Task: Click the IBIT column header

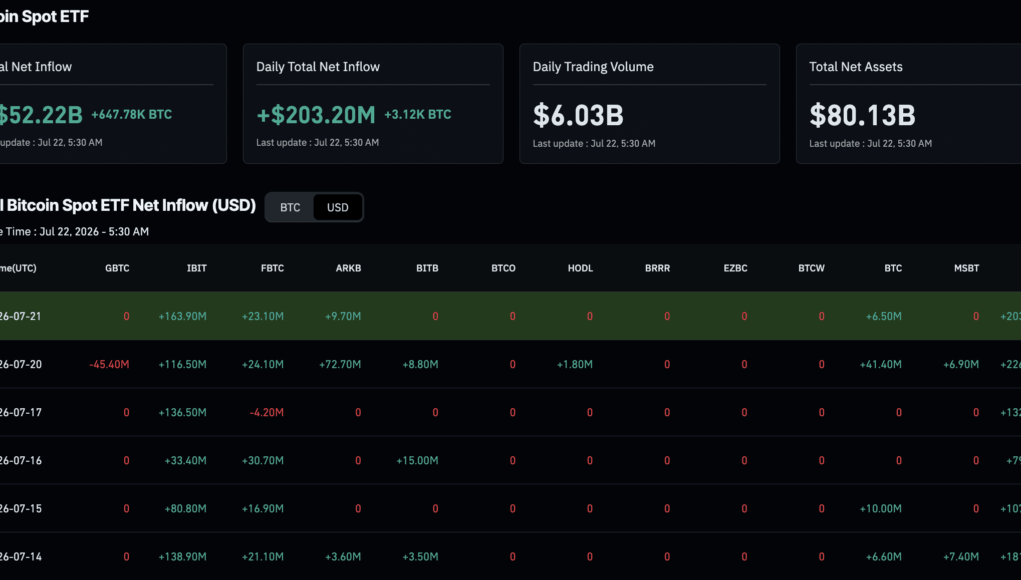Action: point(197,268)
